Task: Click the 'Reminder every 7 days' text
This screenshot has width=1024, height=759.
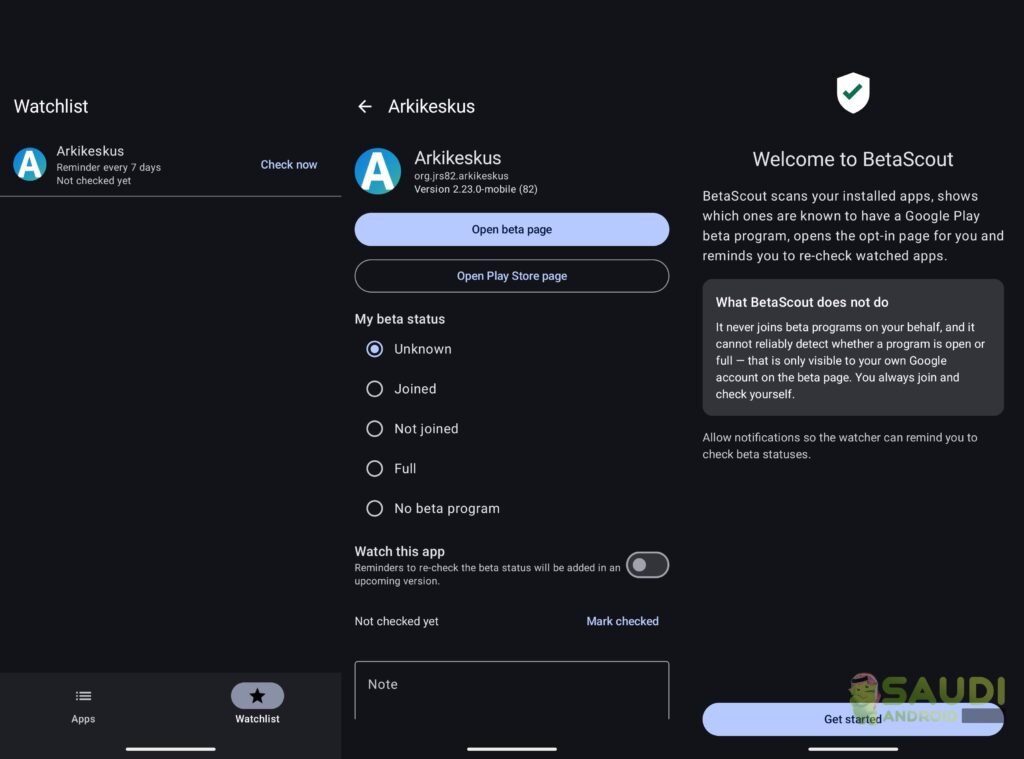Action: click(x=108, y=167)
